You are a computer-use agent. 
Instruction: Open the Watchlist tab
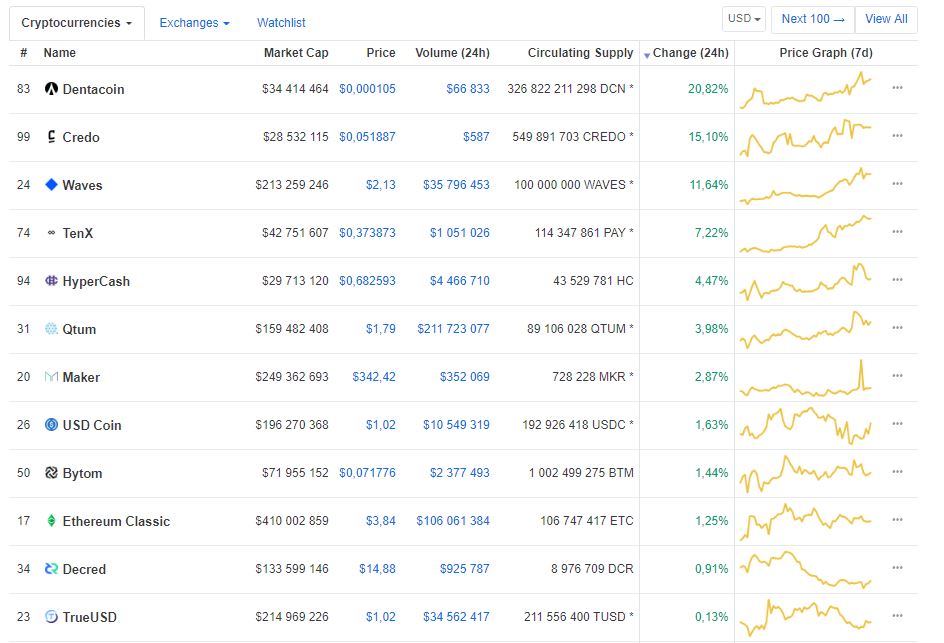(x=281, y=23)
